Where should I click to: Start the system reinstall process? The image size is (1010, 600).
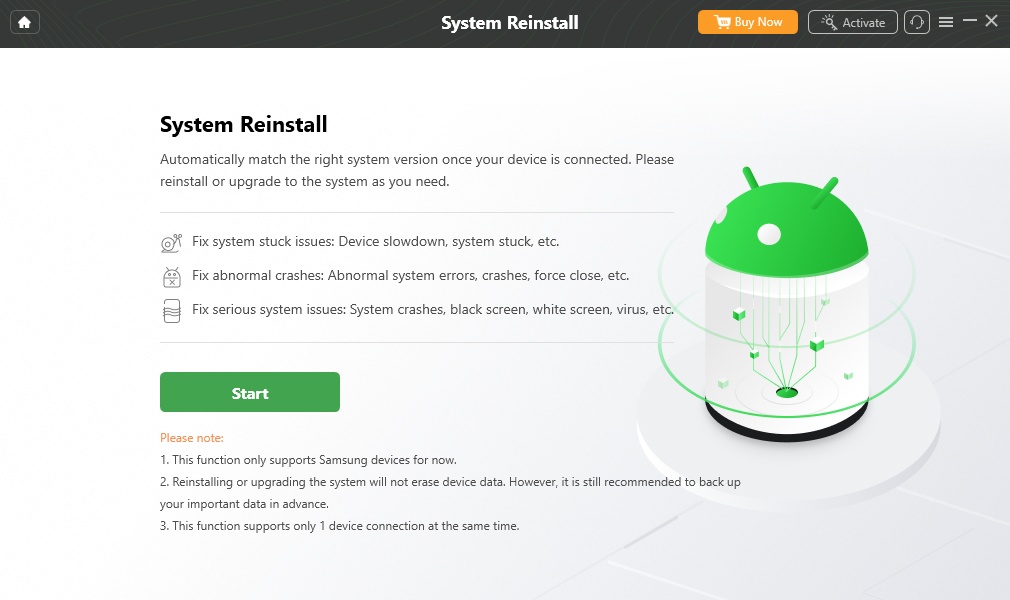250,392
